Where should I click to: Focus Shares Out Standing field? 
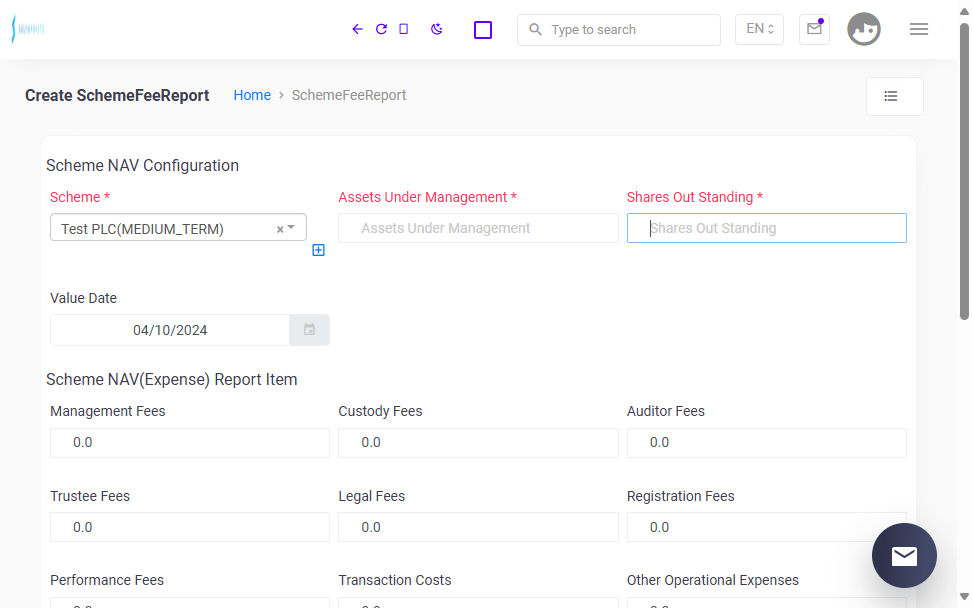coord(766,228)
